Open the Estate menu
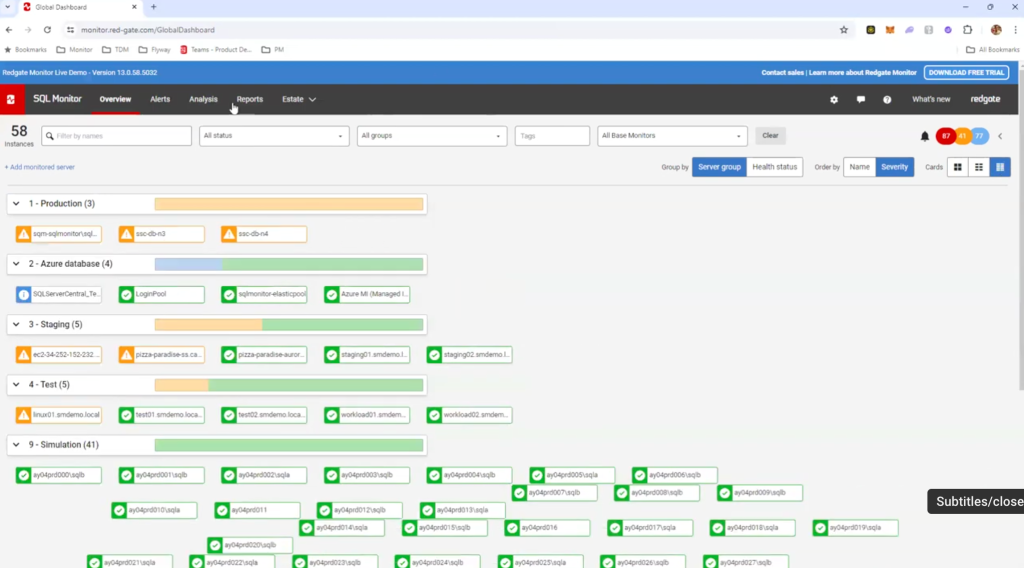Screen dimensions: 1024x568 (298, 99)
